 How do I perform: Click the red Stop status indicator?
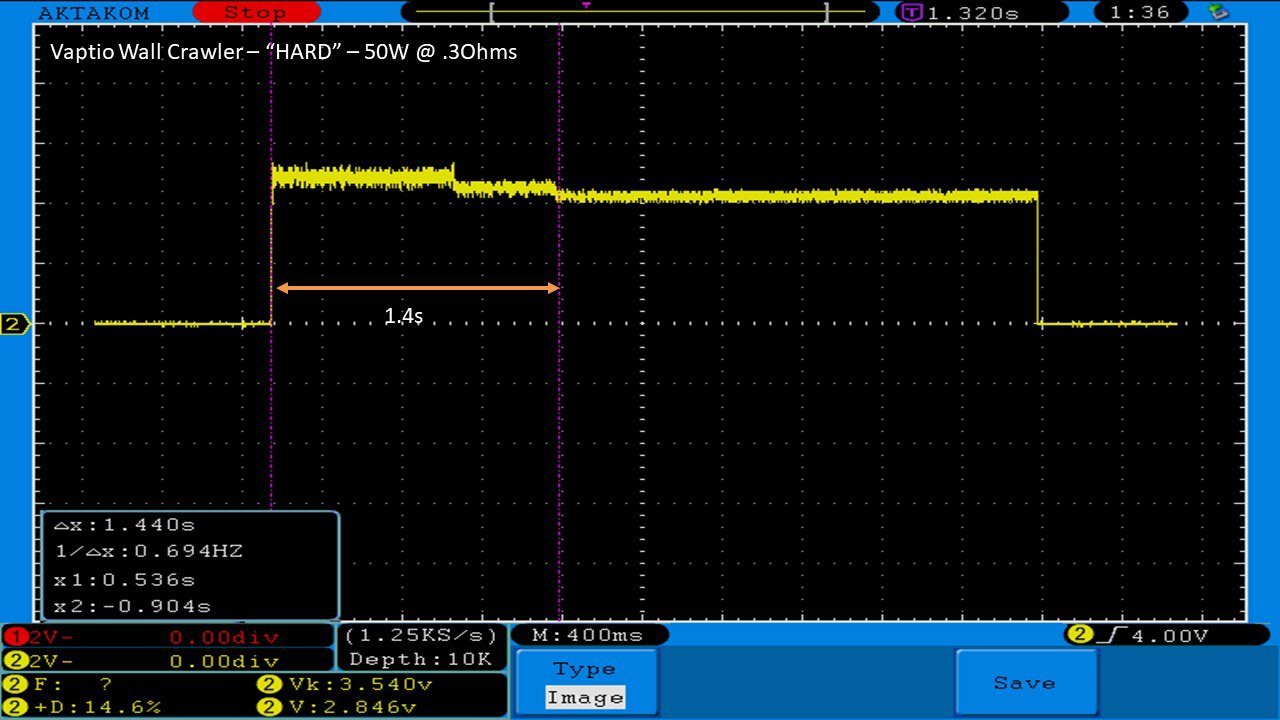click(254, 12)
